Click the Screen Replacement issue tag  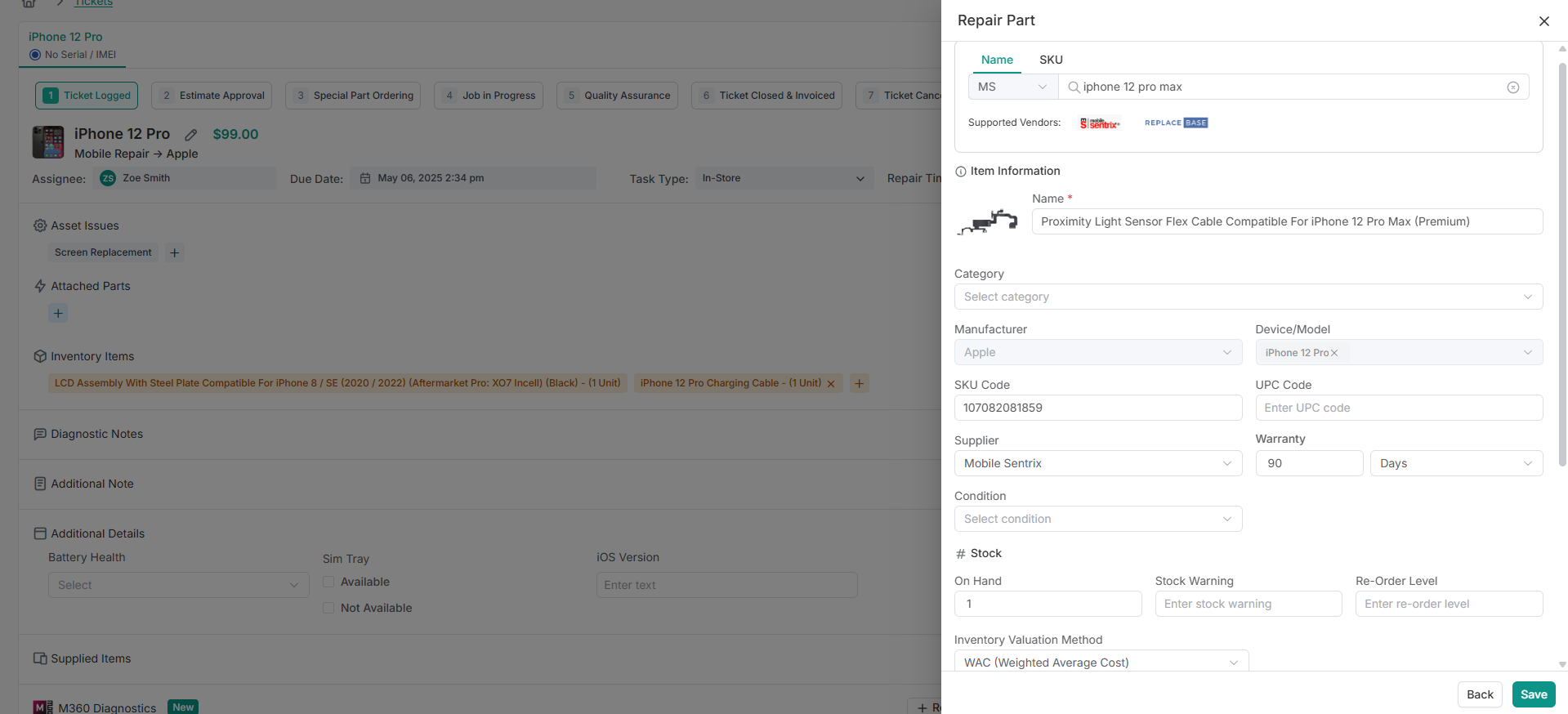[x=103, y=252]
